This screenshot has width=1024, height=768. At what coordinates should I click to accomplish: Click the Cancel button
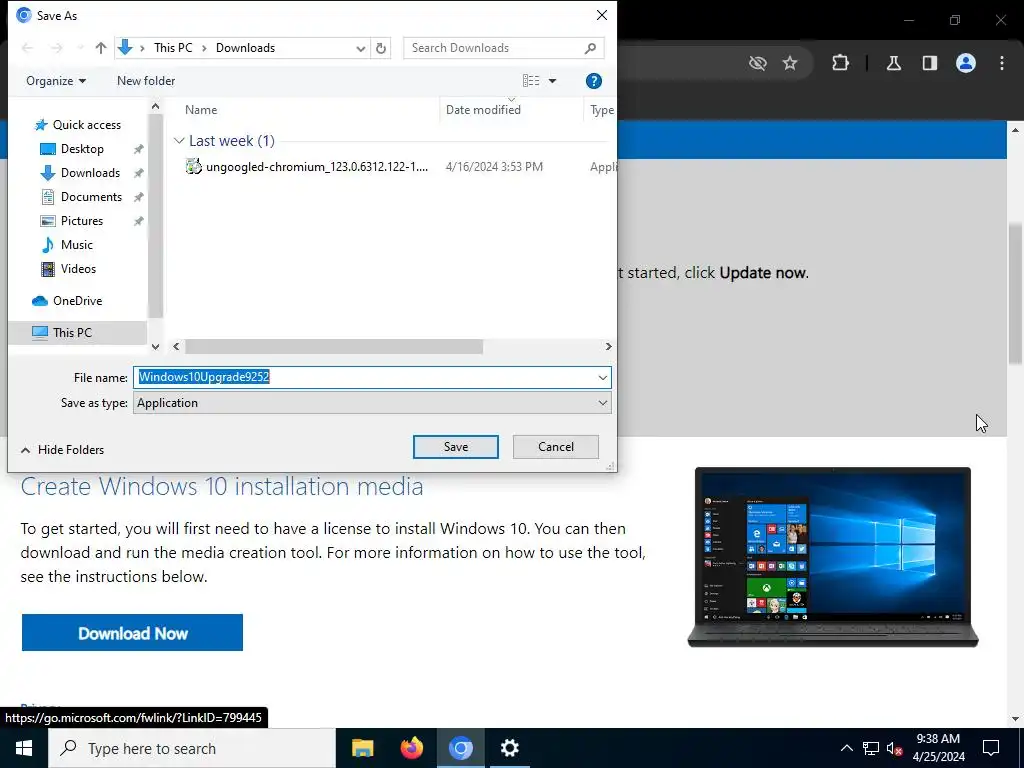click(556, 447)
